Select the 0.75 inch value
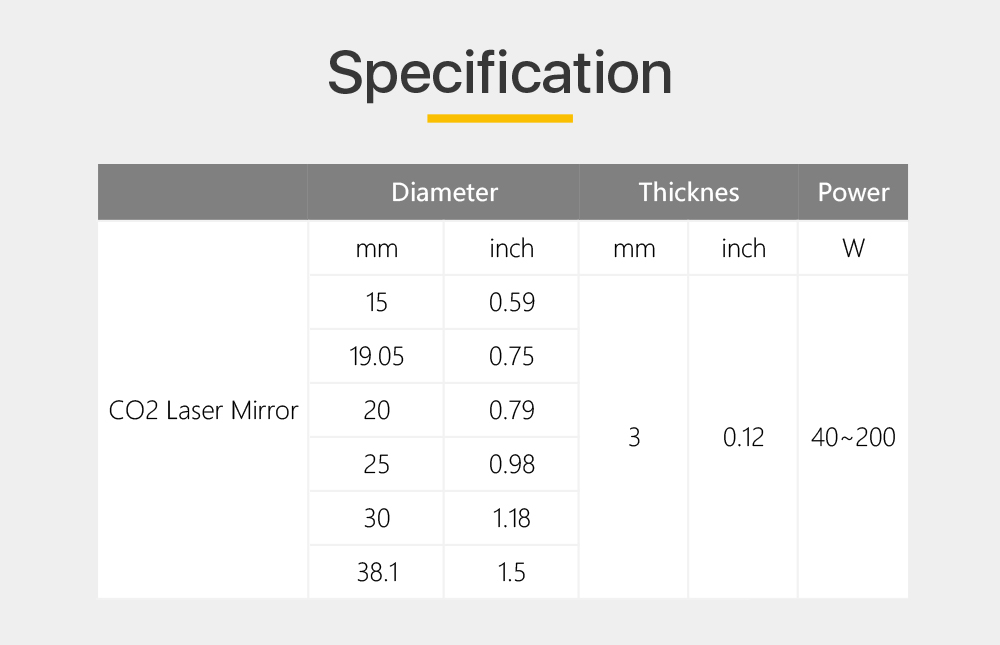The width and height of the screenshot is (1000, 645). [x=511, y=356]
